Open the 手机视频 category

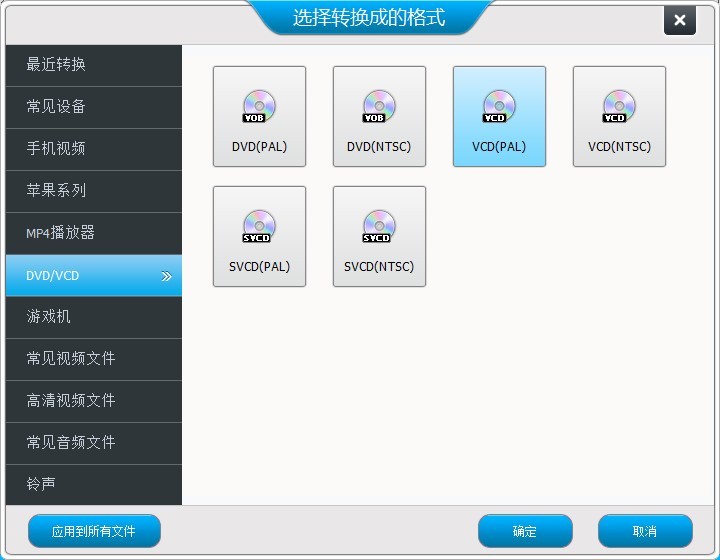[94, 149]
